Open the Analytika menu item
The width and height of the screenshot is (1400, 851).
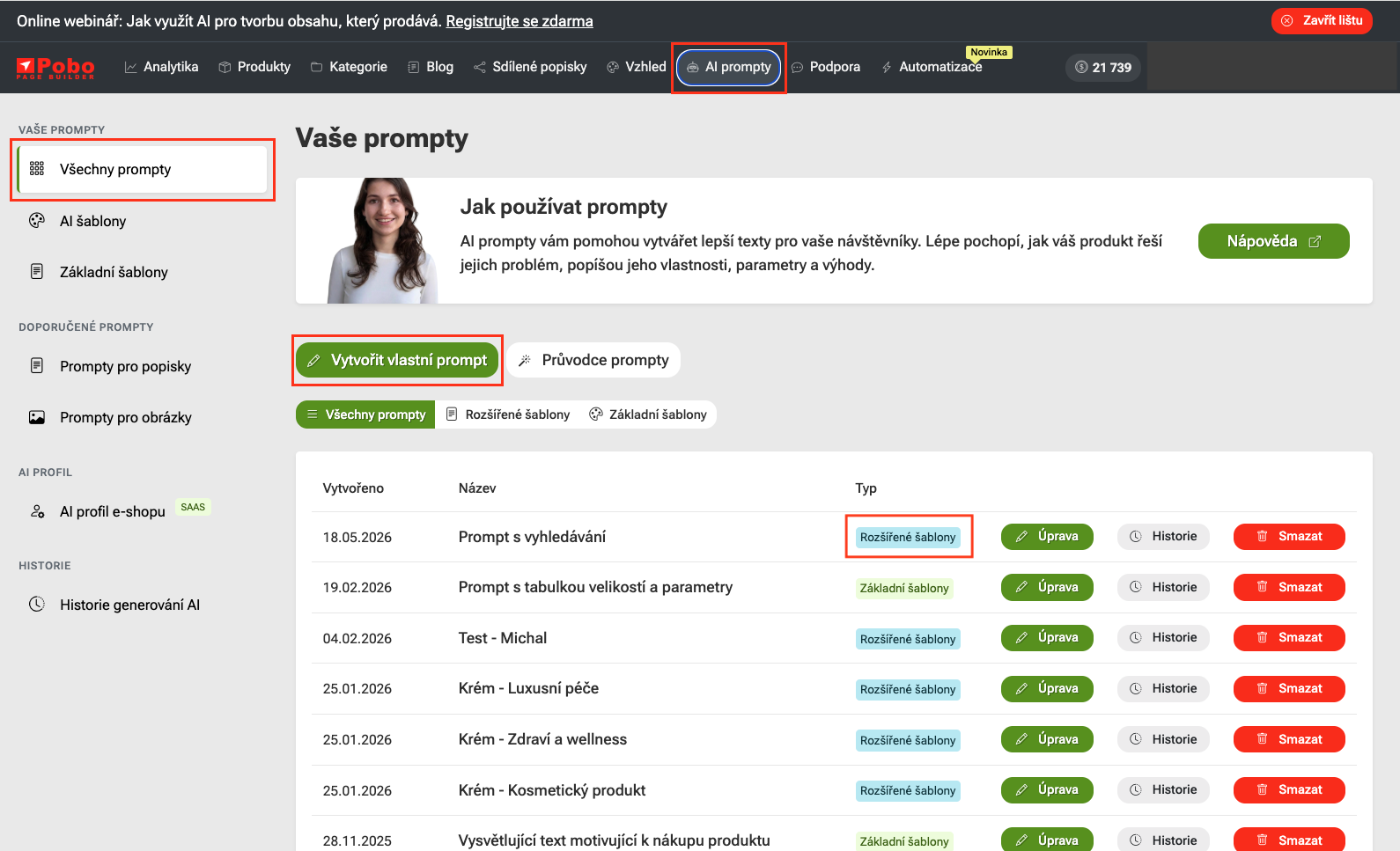point(162,67)
